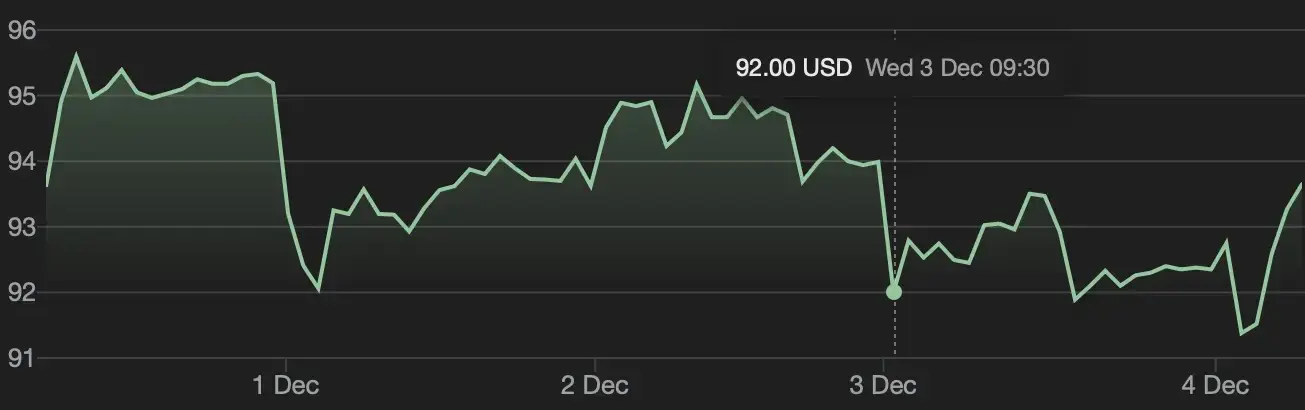Click the leftmost start of the price line
This screenshot has height=410, width=1305.
coord(47,185)
